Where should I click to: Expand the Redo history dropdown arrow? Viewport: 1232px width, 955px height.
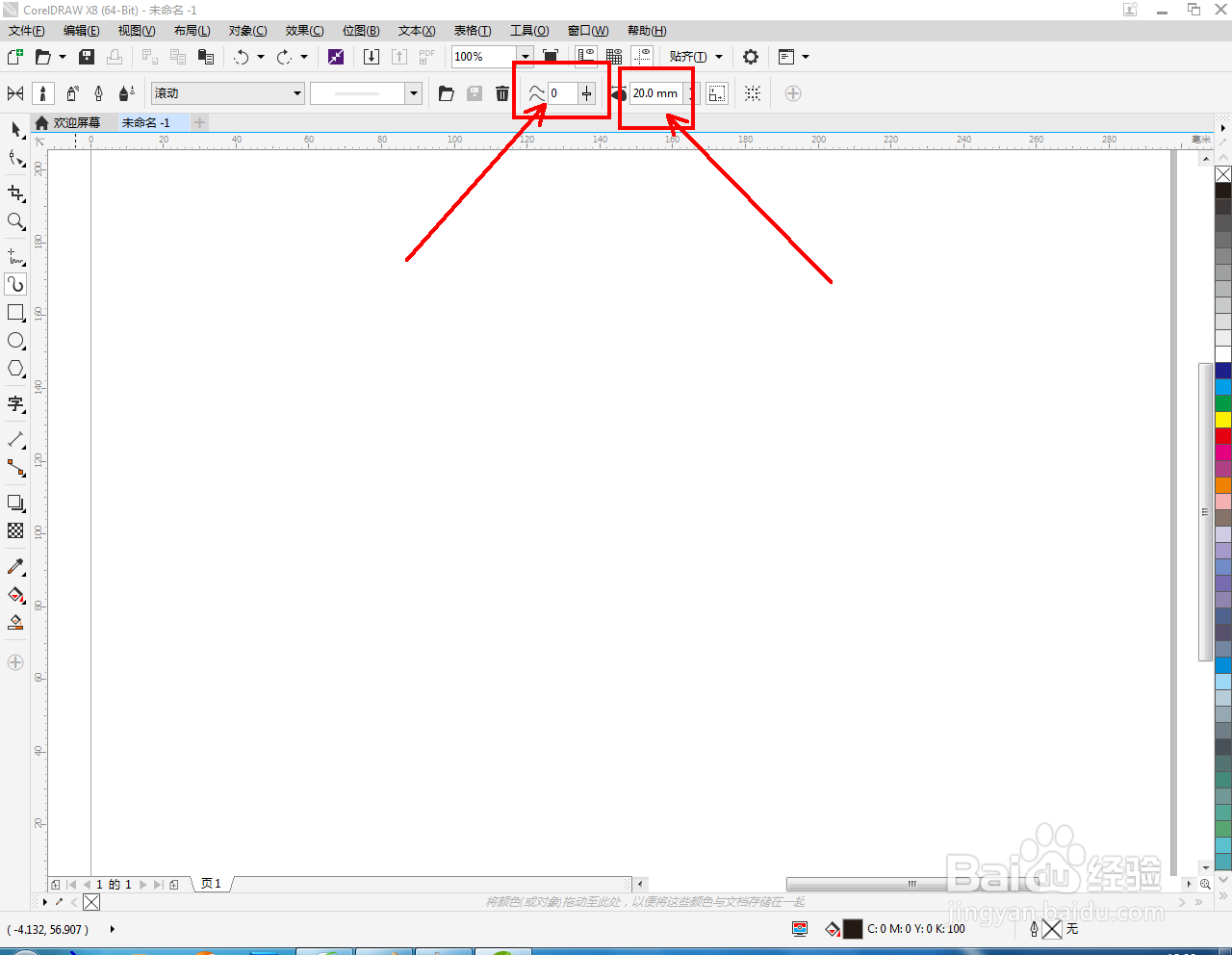point(304,57)
